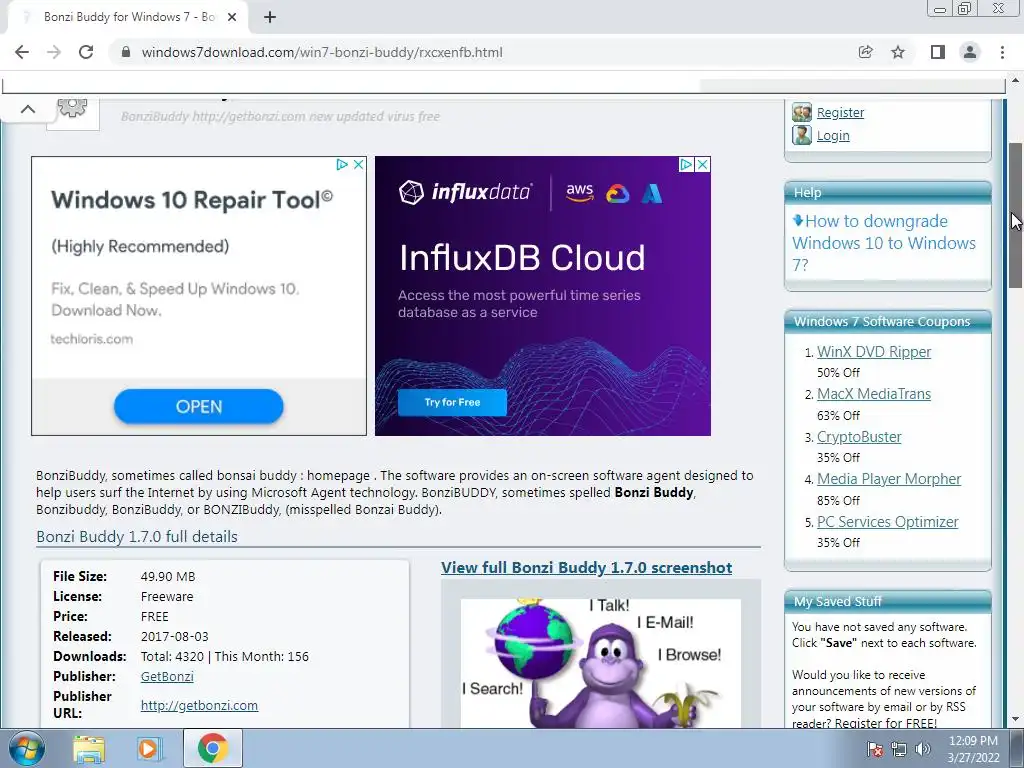This screenshot has width=1024, height=768.
Task: Open View full Bonzi Buddy screenshot link
Action: pos(586,568)
